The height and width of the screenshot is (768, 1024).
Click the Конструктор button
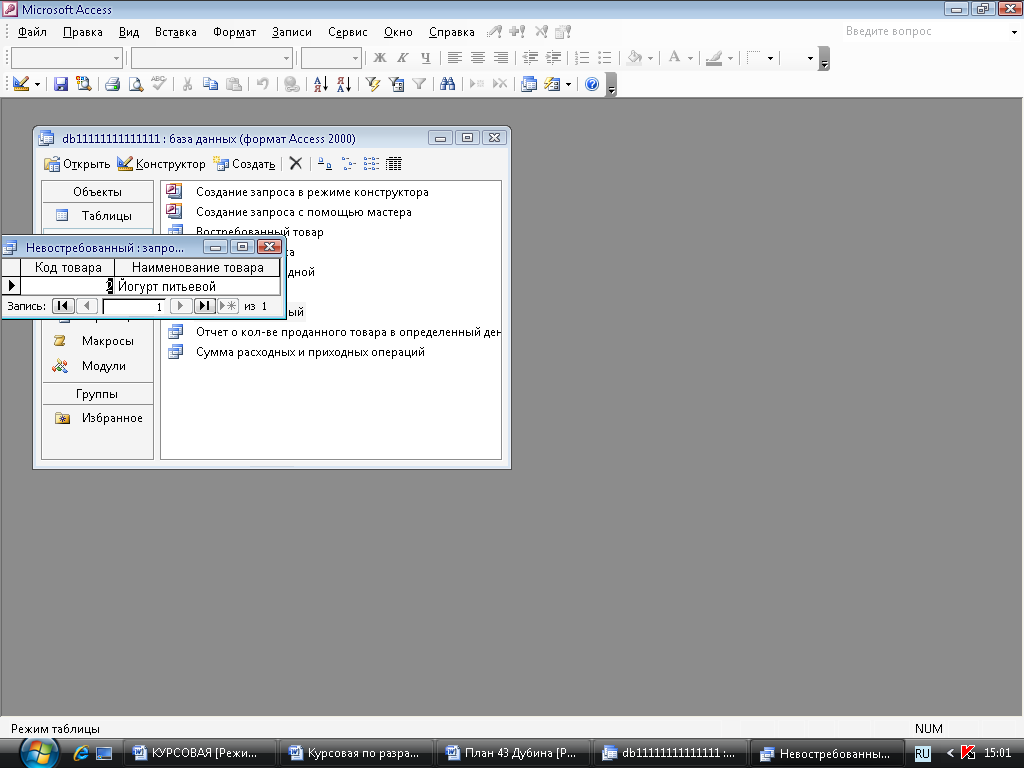[161, 164]
